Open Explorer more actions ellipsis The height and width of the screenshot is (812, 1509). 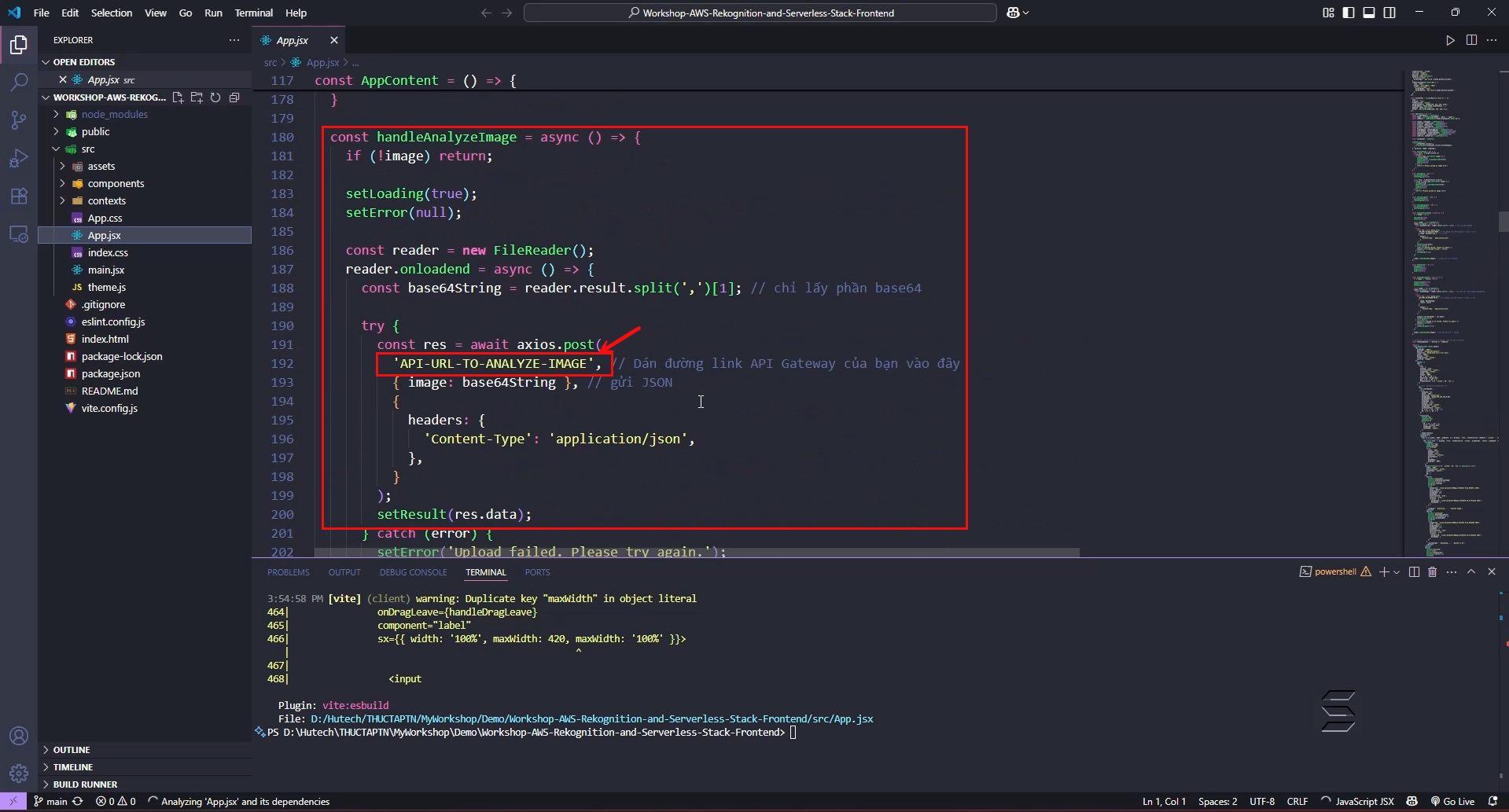click(234, 40)
